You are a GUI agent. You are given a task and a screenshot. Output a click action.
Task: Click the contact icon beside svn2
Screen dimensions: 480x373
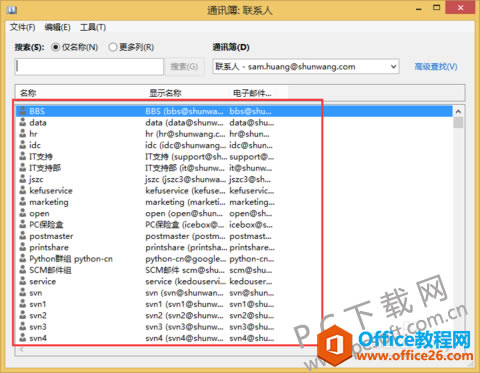point(22,315)
